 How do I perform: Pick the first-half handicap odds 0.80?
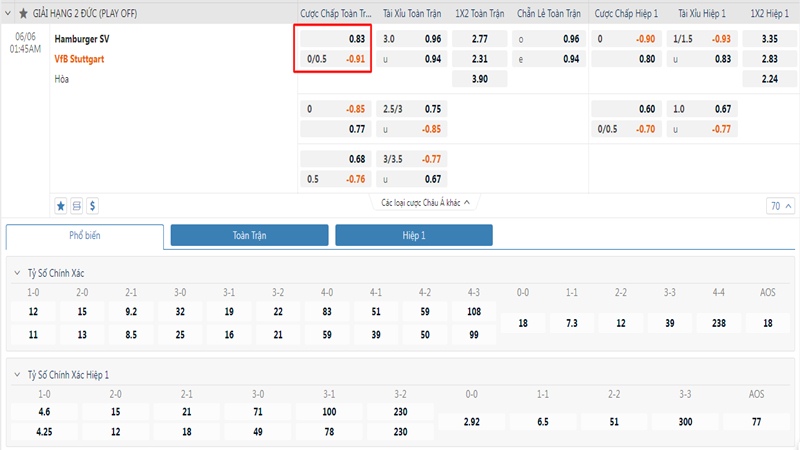pyautogui.click(x=627, y=59)
